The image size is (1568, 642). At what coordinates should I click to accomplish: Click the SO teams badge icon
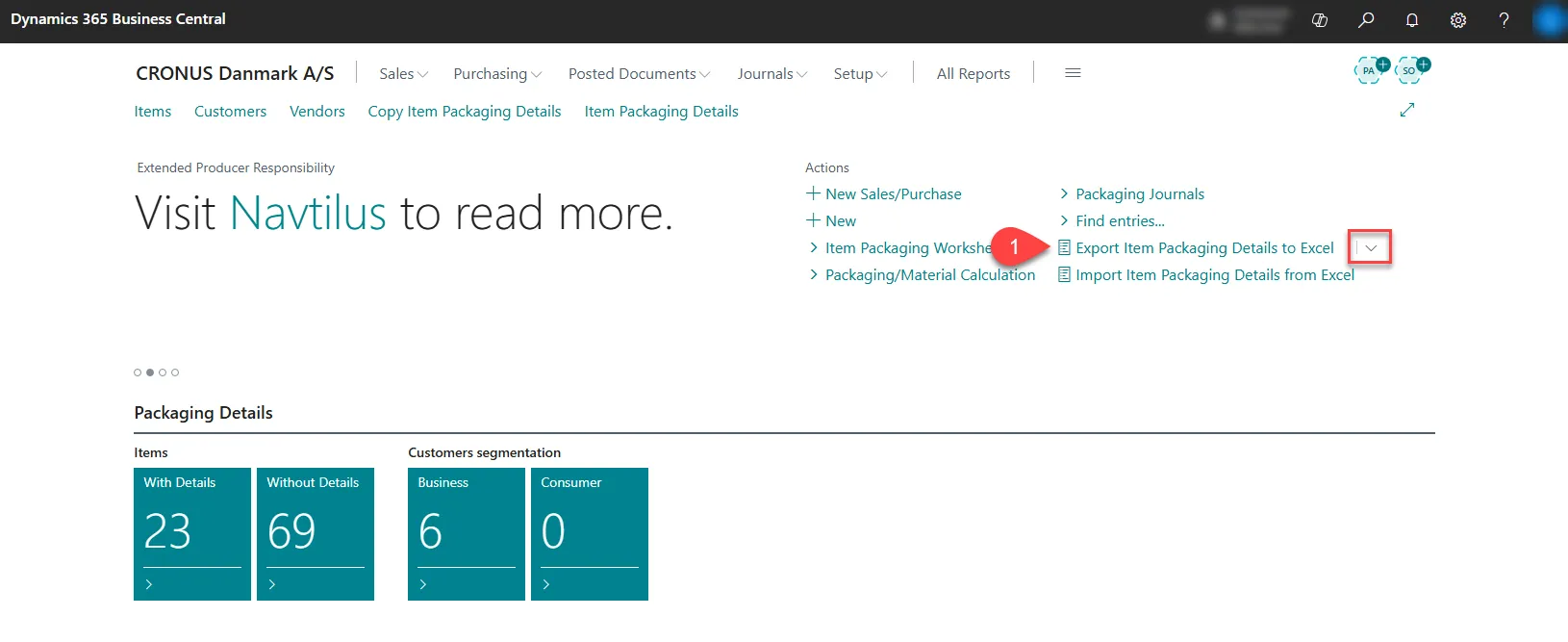(1411, 69)
